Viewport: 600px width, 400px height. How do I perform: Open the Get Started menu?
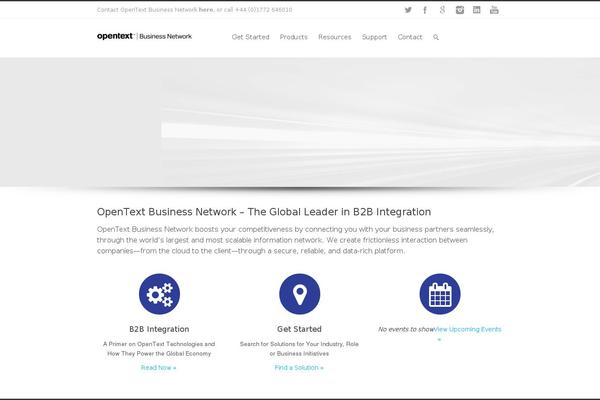(x=251, y=37)
